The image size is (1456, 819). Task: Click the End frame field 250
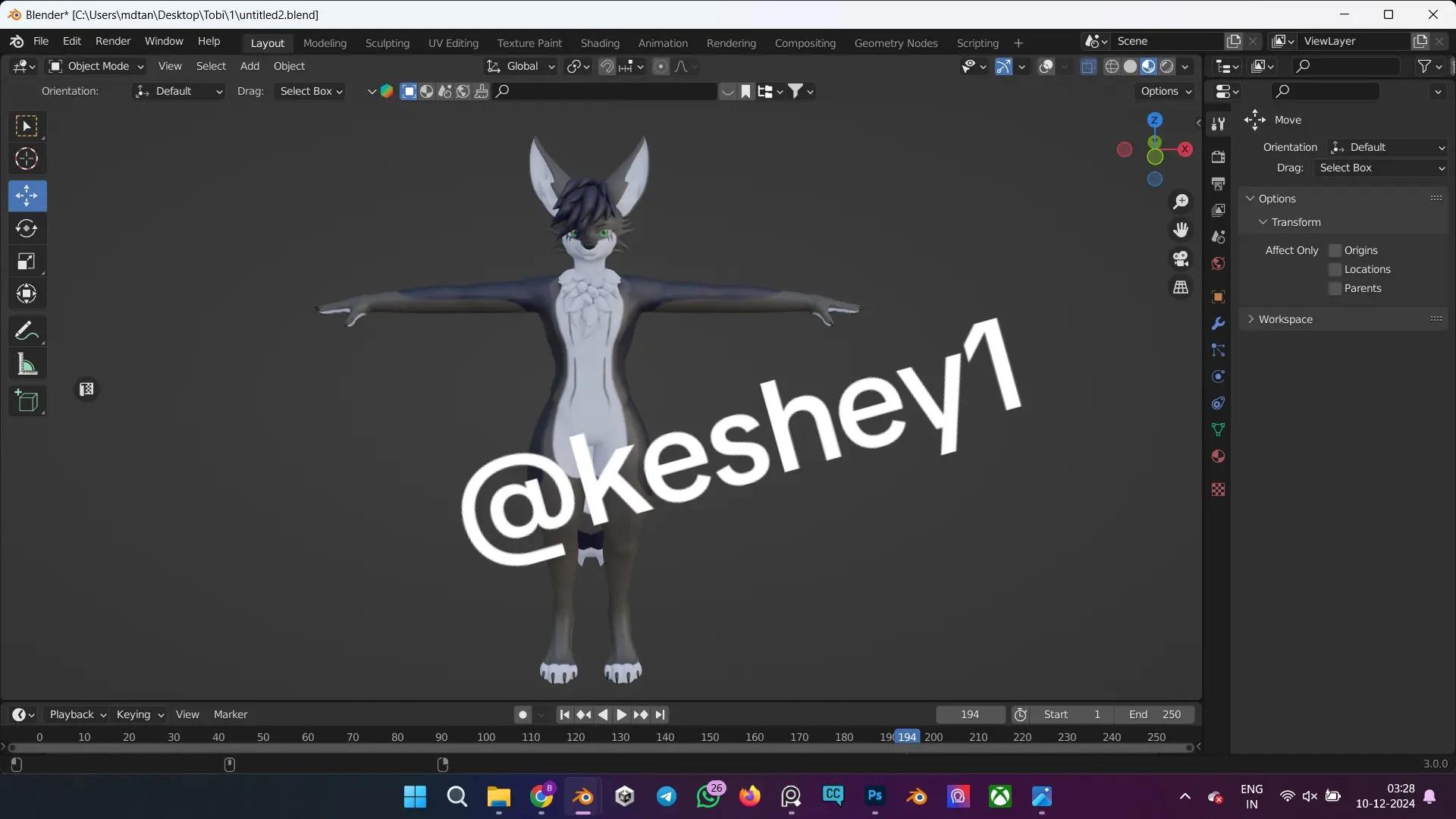[x=1154, y=714]
